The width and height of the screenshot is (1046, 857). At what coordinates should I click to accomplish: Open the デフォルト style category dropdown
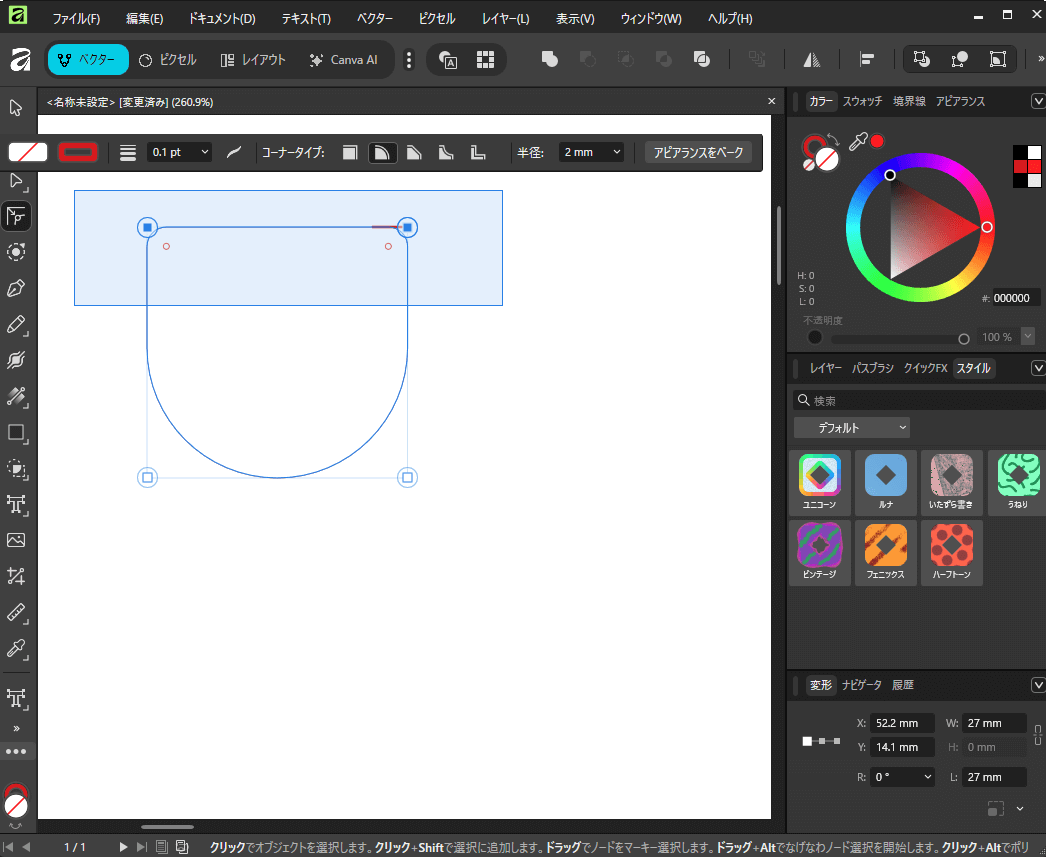coord(851,428)
